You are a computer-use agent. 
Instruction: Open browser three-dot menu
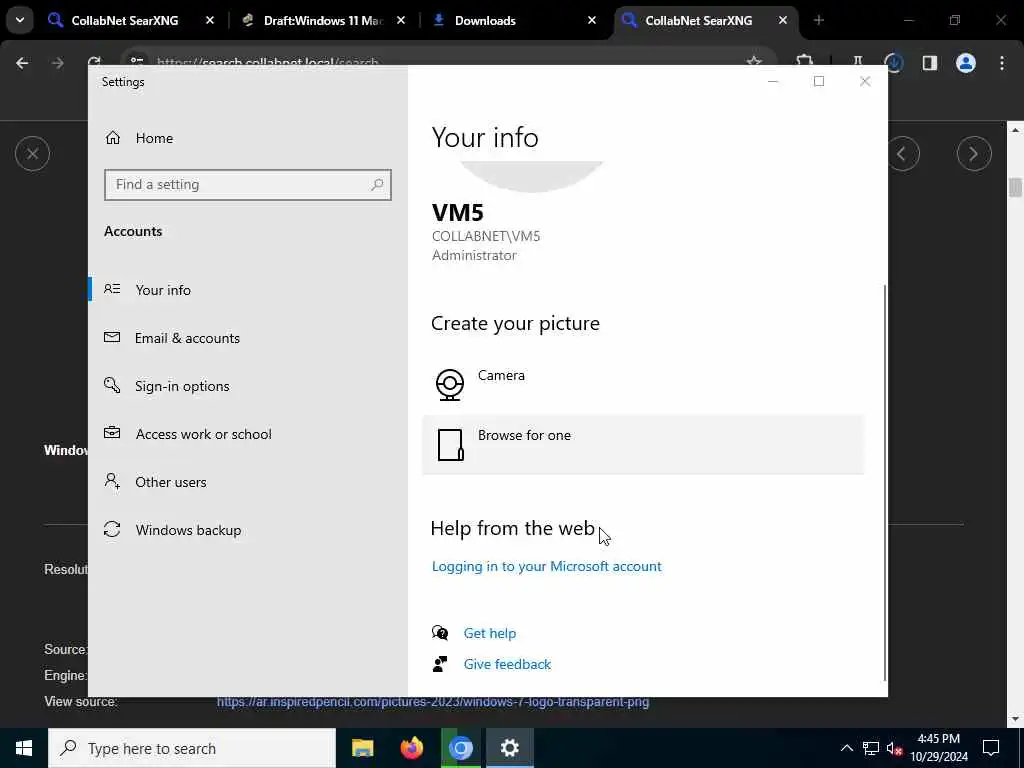[1002, 63]
